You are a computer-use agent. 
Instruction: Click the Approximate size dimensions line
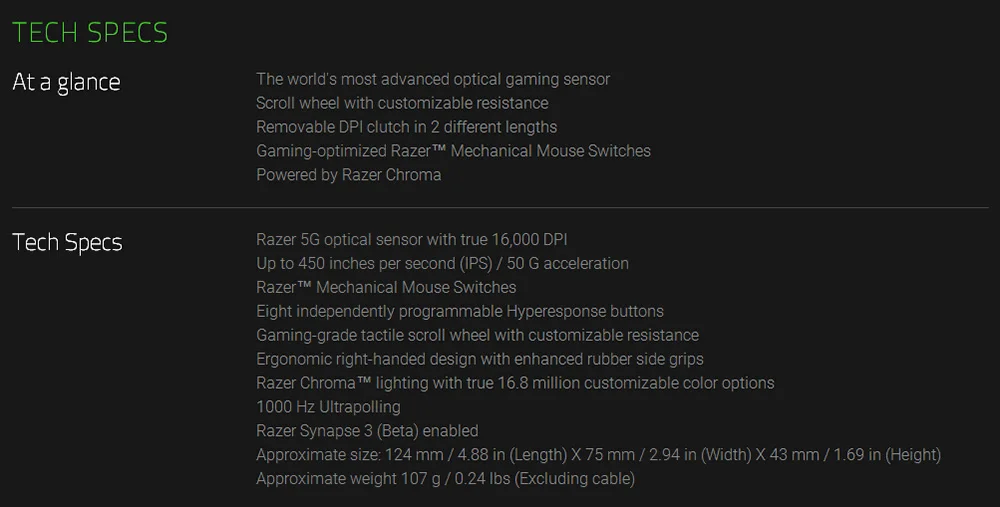[599, 455]
